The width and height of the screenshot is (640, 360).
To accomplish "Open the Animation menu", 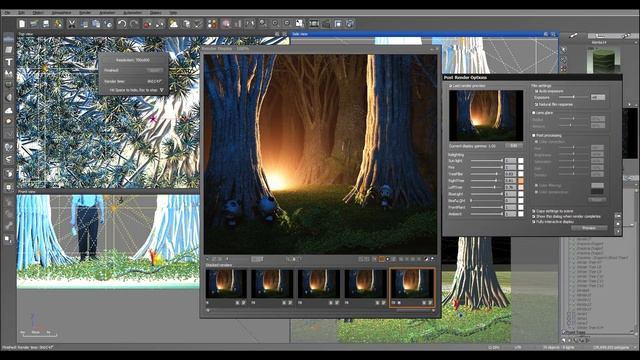I will pos(107,13).
